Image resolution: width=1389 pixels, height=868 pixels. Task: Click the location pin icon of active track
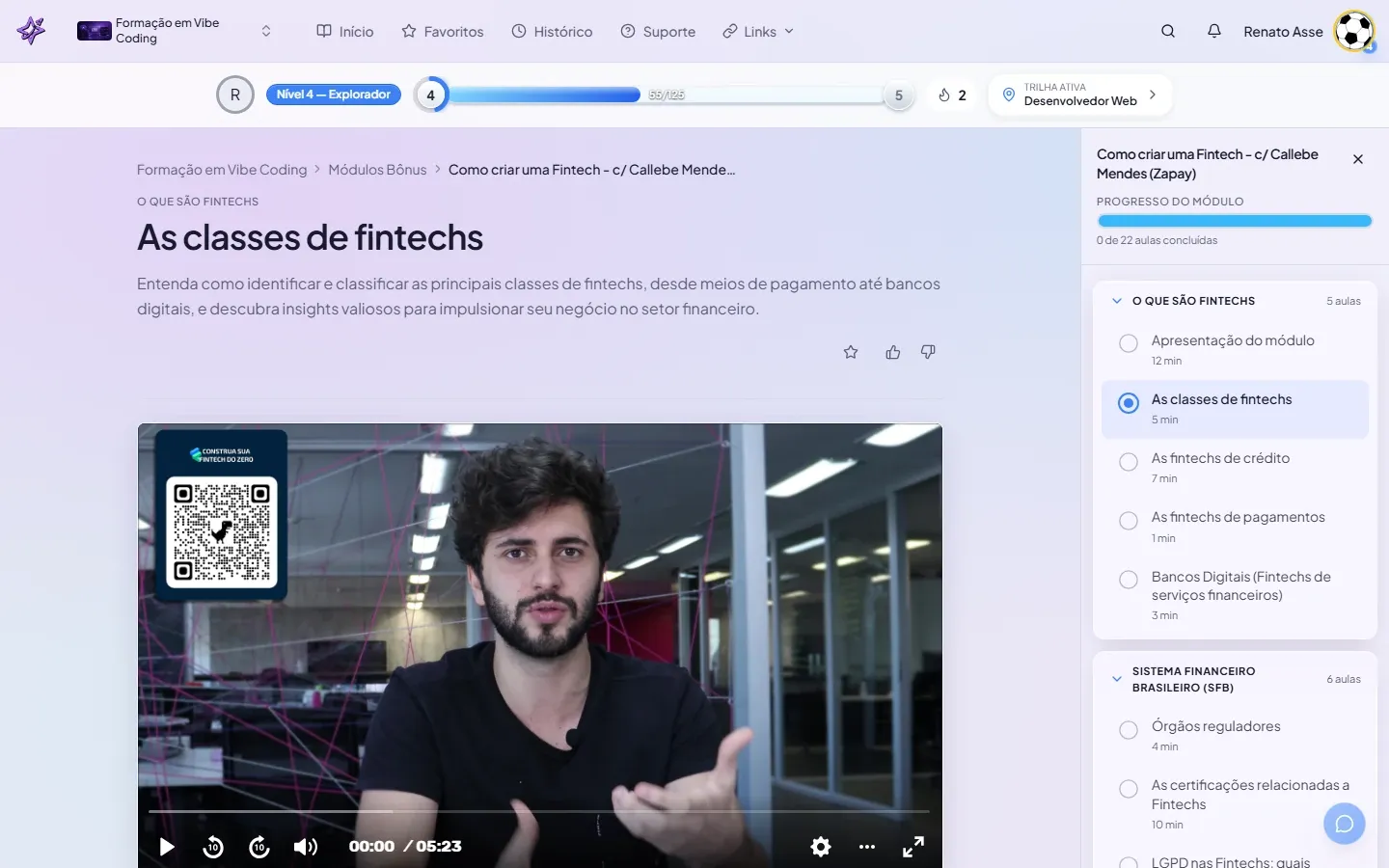pos(1009,95)
